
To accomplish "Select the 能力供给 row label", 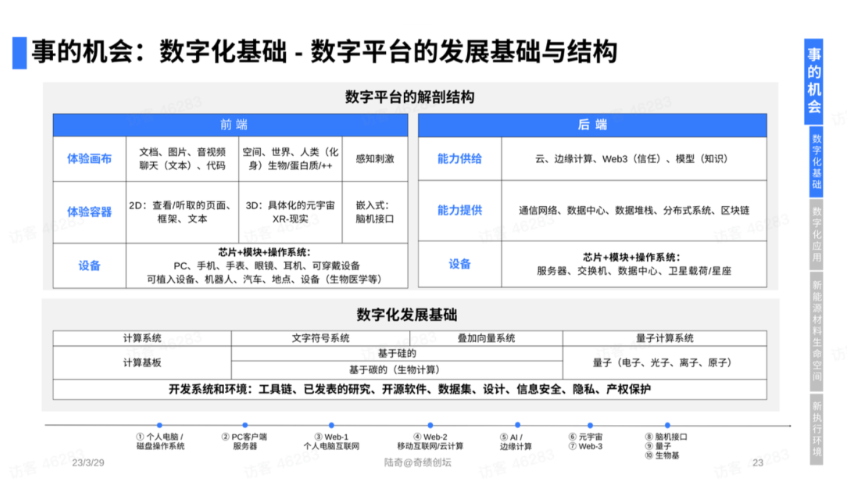I will (459, 159).
